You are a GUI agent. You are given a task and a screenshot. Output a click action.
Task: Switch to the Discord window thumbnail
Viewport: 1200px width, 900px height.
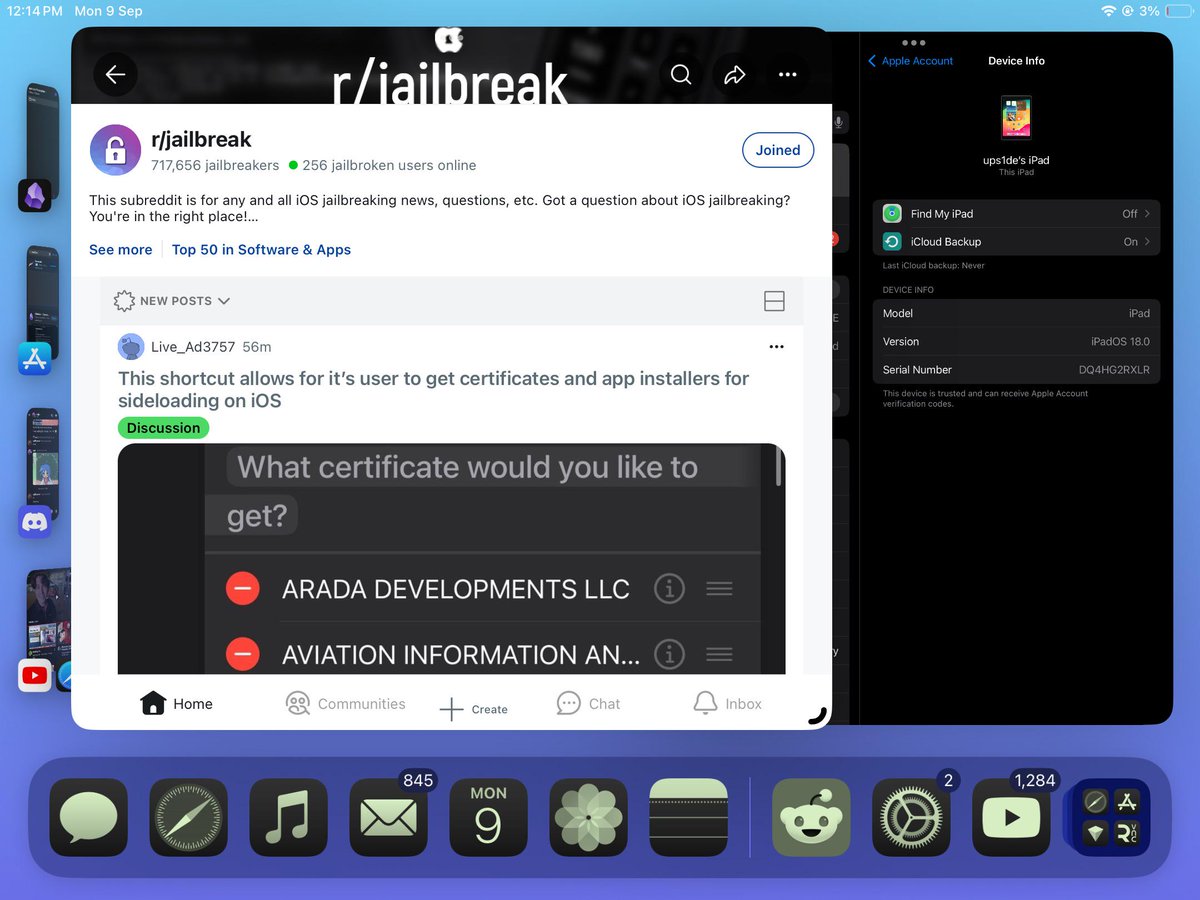[x=43, y=462]
